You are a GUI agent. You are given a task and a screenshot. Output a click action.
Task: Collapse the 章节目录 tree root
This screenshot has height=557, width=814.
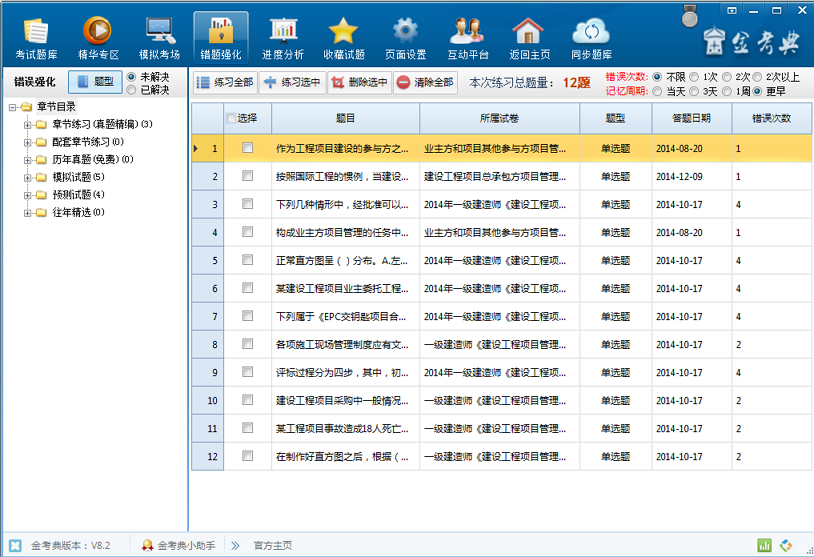coord(12,107)
